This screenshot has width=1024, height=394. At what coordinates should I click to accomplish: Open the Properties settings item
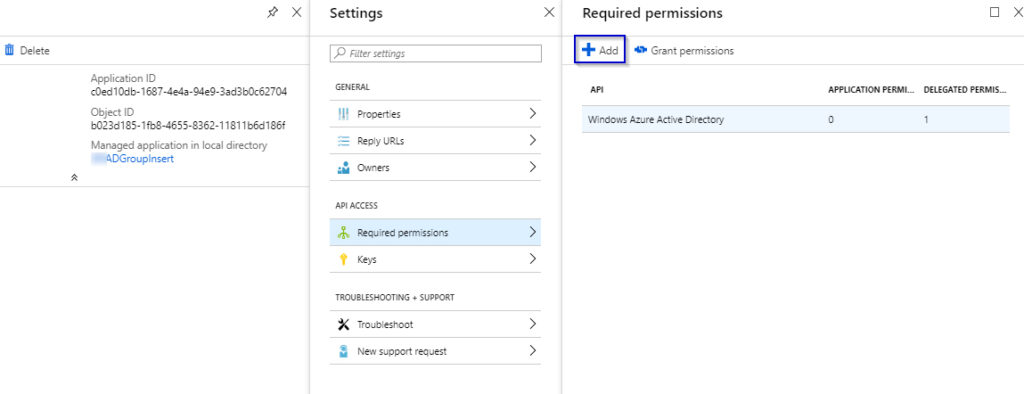(435, 114)
